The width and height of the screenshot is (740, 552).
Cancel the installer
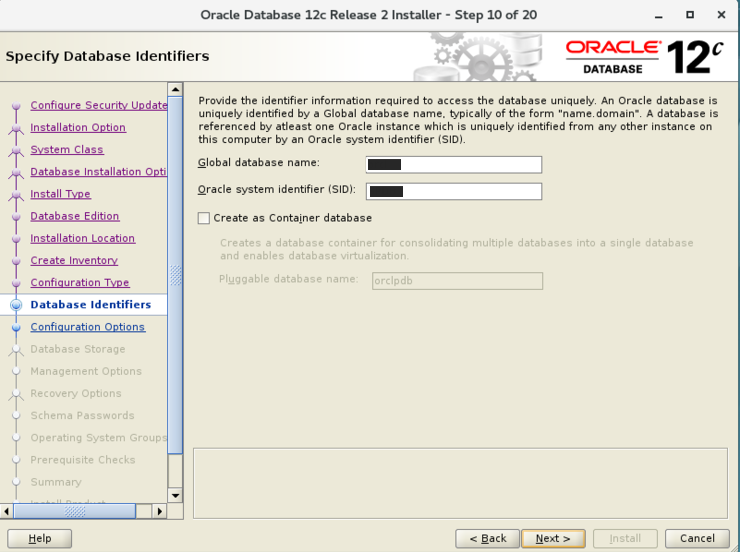pos(697,538)
